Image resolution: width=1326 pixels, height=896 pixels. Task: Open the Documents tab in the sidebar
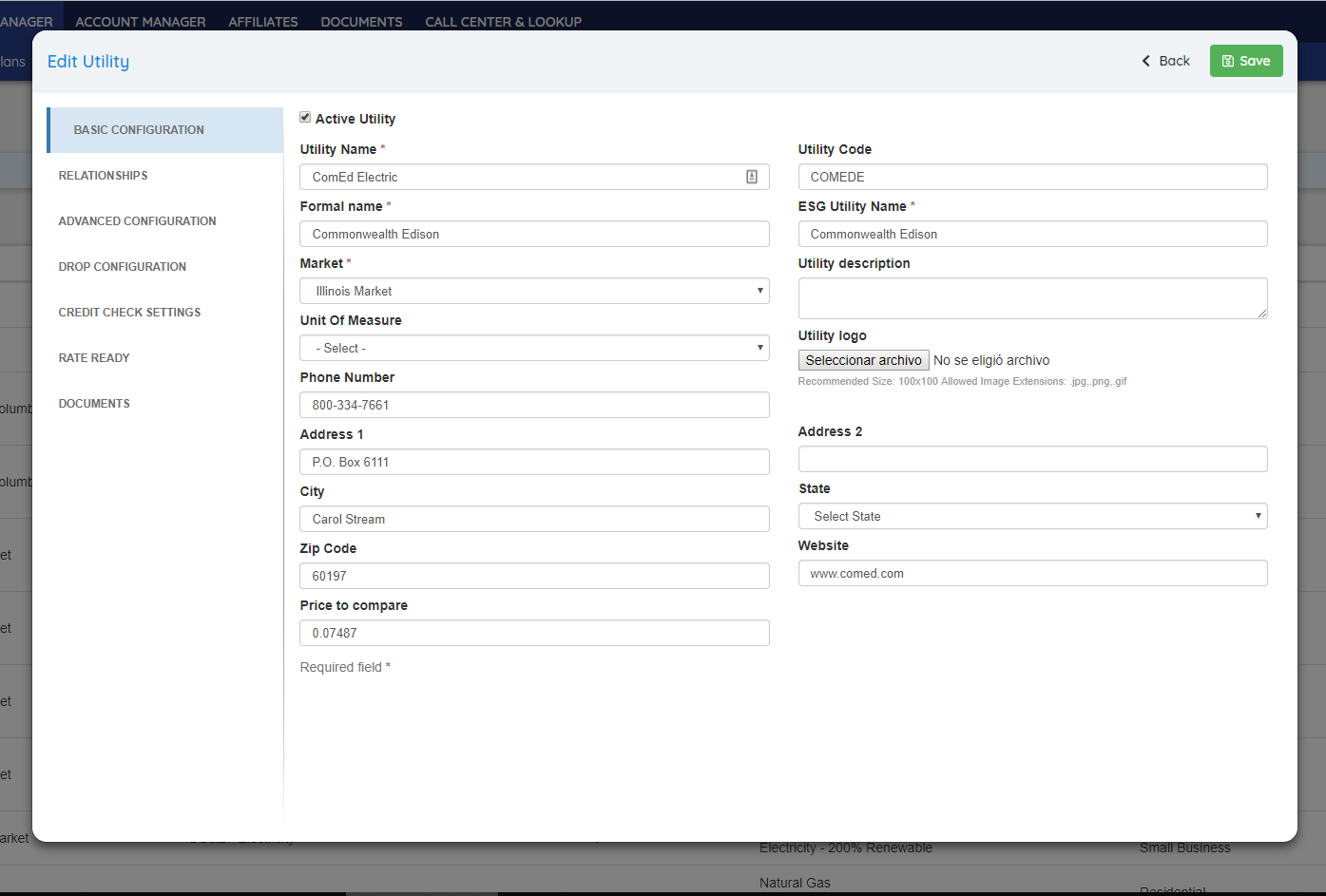pos(165,404)
